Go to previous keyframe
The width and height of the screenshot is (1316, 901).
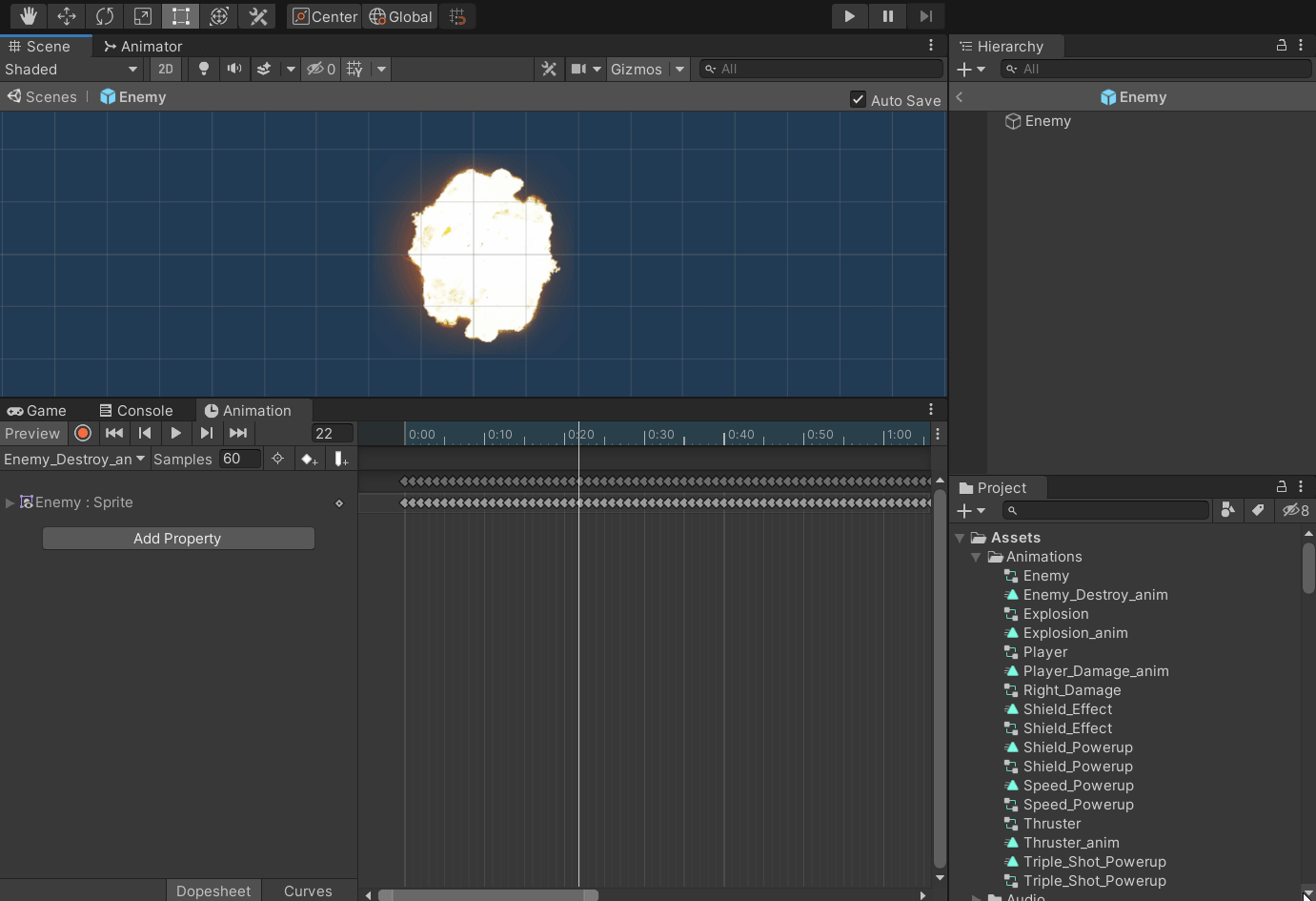pos(145,433)
